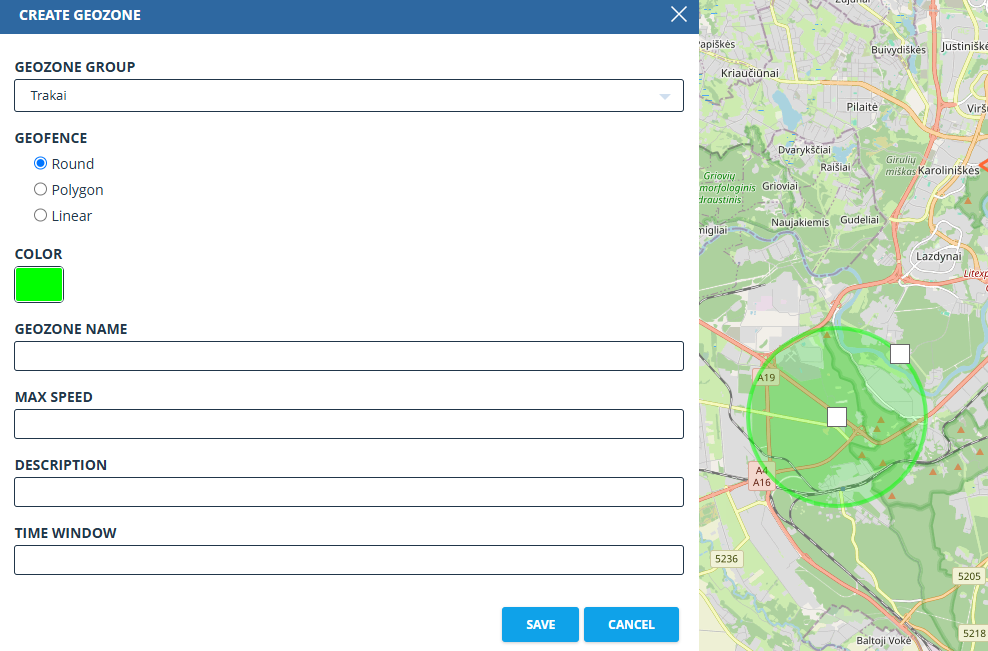988x651 pixels.
Task: Click the center handle of the geozone circle
Action: [x=836, y=416]
